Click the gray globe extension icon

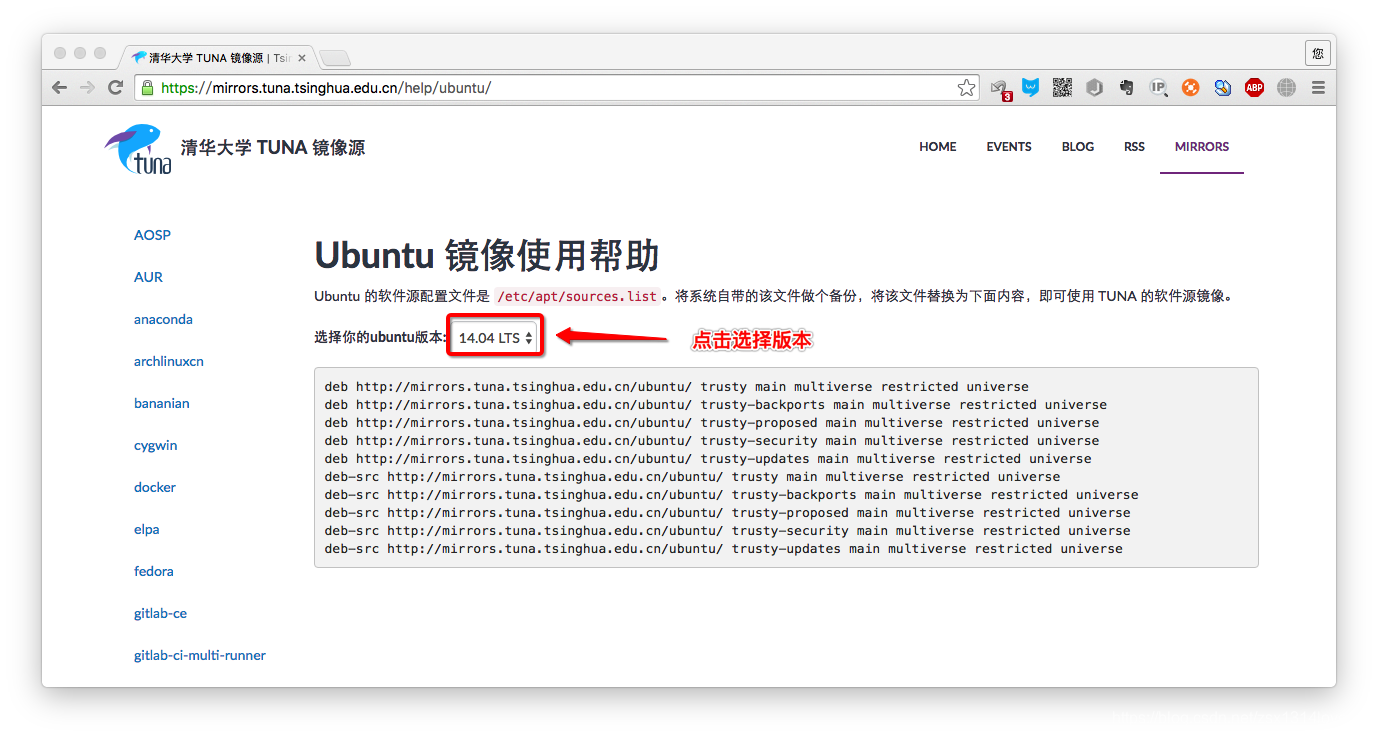pyautogui.click(x=1286, y=88)
